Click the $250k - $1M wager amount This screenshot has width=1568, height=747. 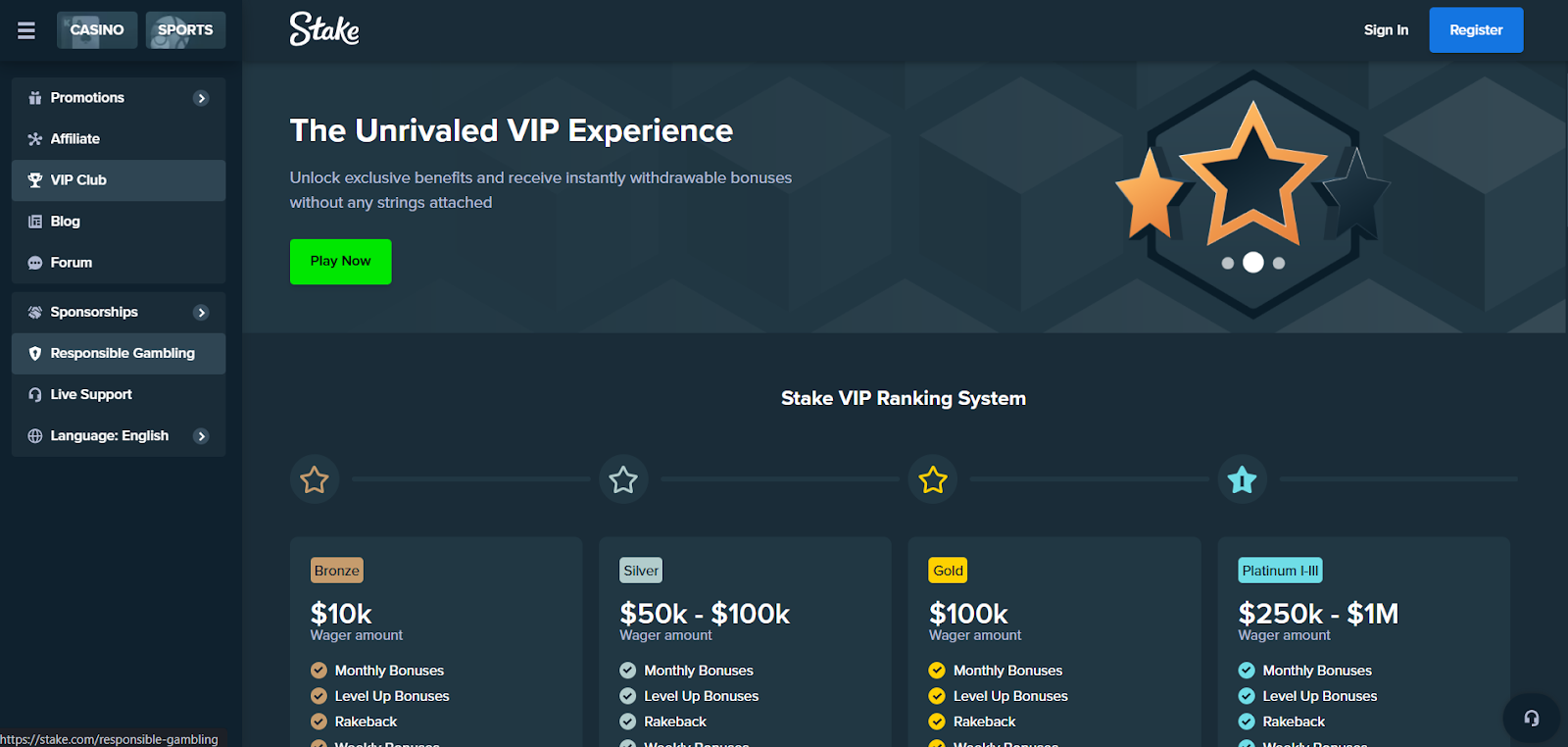(x=1318, y=614)
